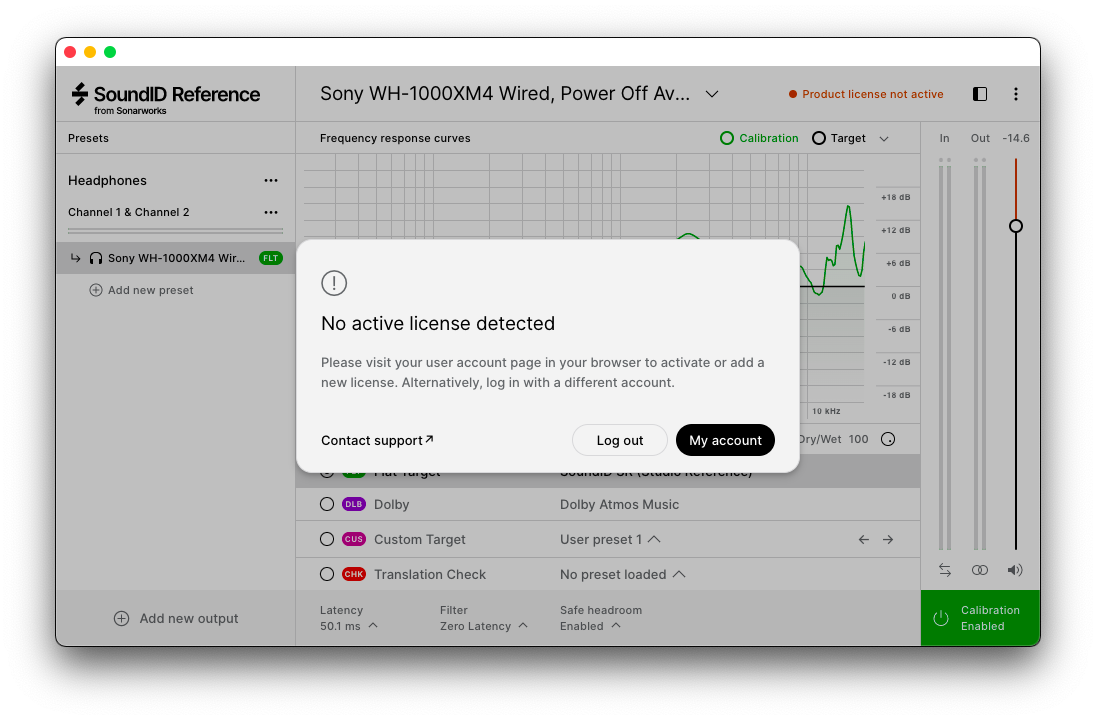The width and height of the screenshot is (1096, 720).
Task: Click the plus icon for Add new preset
Action: pos(96,290)
